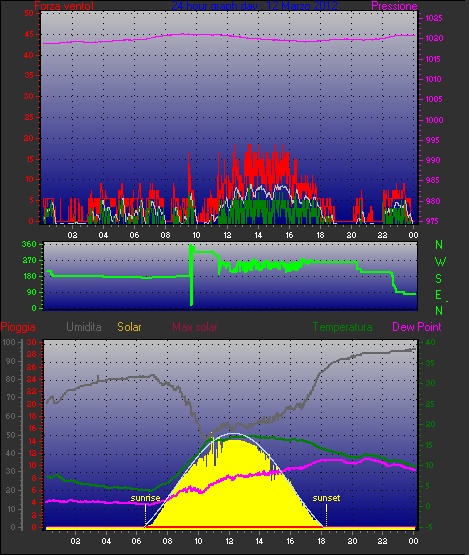Click the S compass direction label
The image size is (469, 555).
click(439, 279)
